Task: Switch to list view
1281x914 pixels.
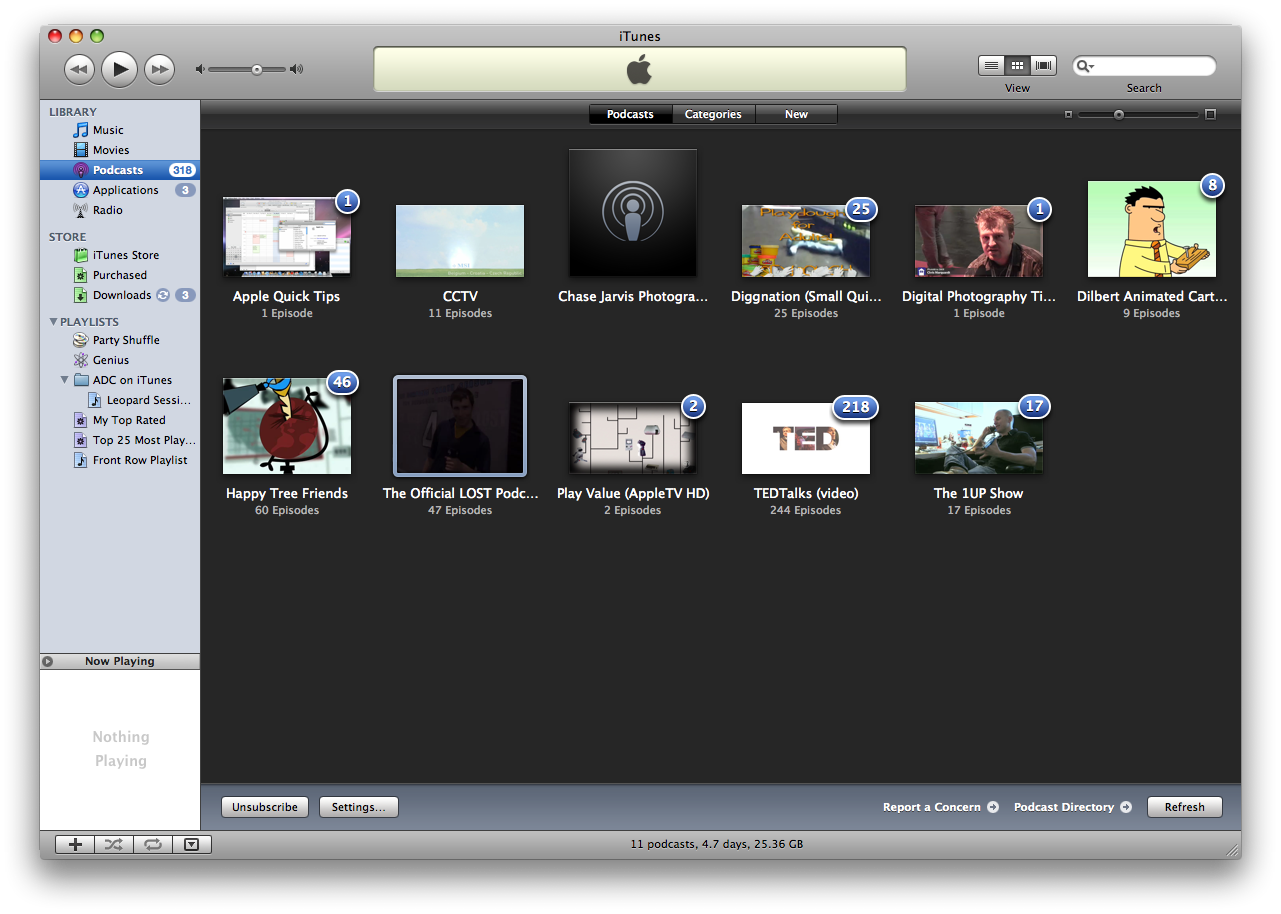Action: pos(991,65)
